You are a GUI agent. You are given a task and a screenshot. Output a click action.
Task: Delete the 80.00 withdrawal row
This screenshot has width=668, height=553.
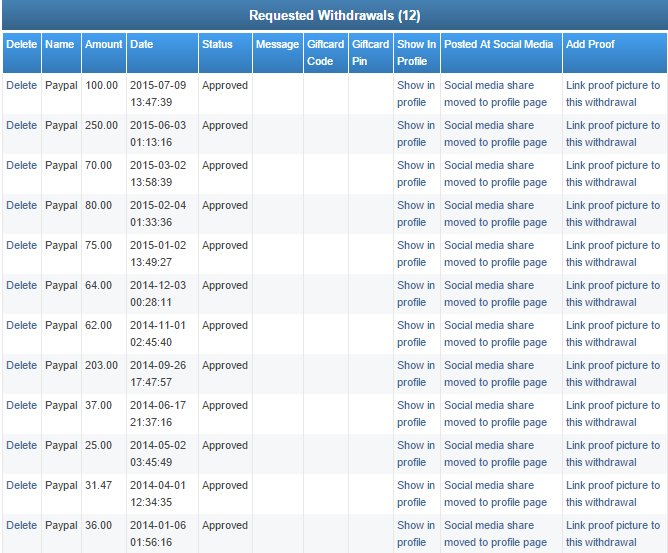[22, 205]
